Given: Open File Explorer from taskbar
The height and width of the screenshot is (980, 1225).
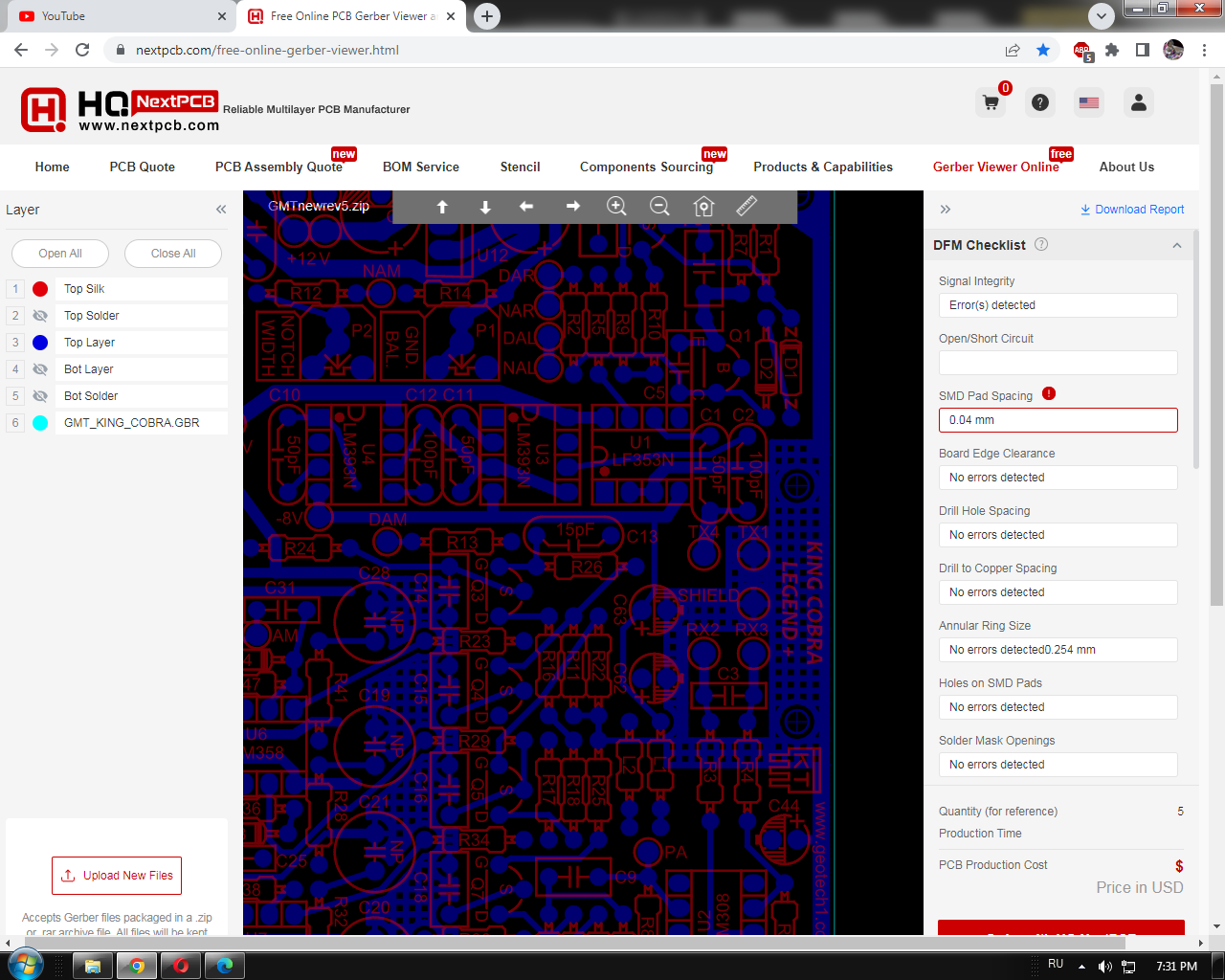Looking at the screenshot, I should pyautogui.click(x=93, y=966).
